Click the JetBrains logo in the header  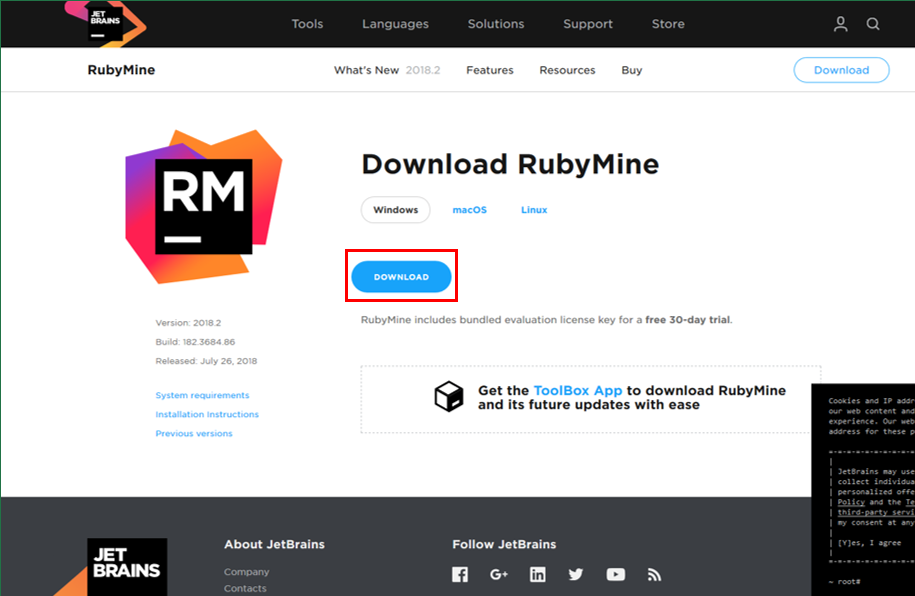(x=103, y=22)
